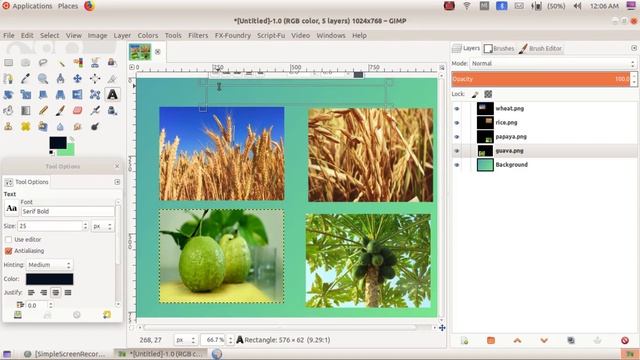This screenshot has height=360, width=640.
Task: Lower the layer with the down arrow
Action: tap(544, 340)
